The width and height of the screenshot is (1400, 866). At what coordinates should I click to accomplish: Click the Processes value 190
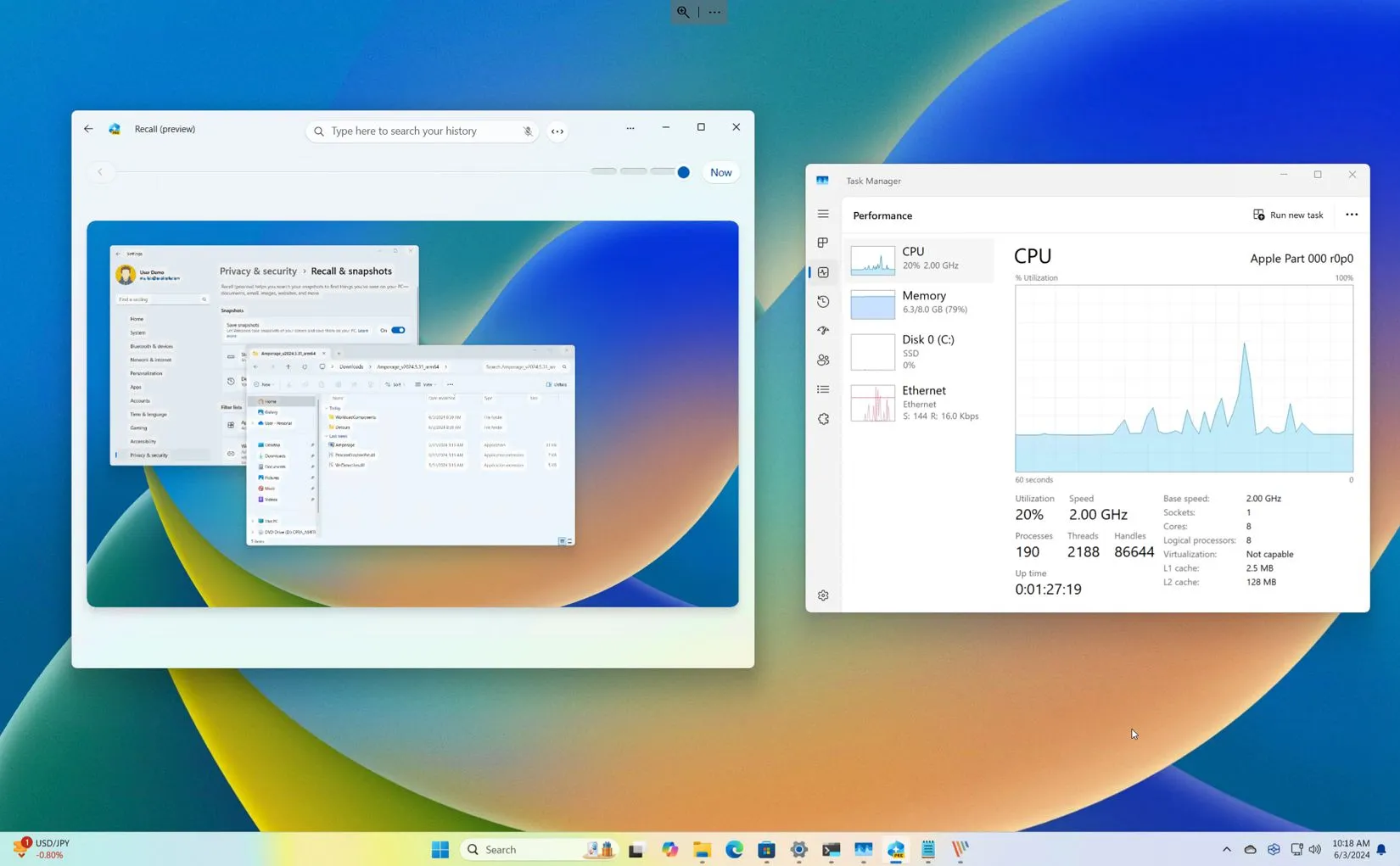[1028, 552]
